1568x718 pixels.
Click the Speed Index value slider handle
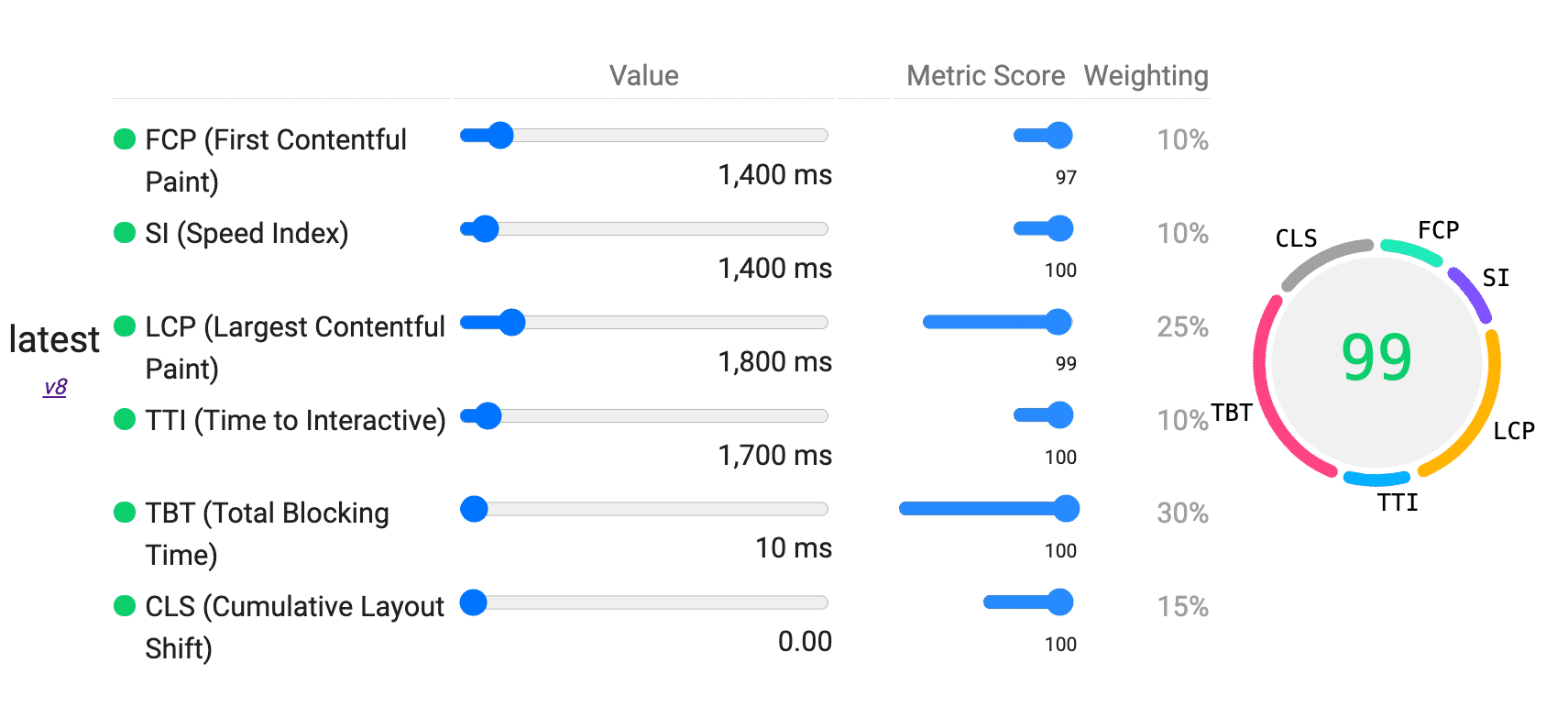click(485, 228)
